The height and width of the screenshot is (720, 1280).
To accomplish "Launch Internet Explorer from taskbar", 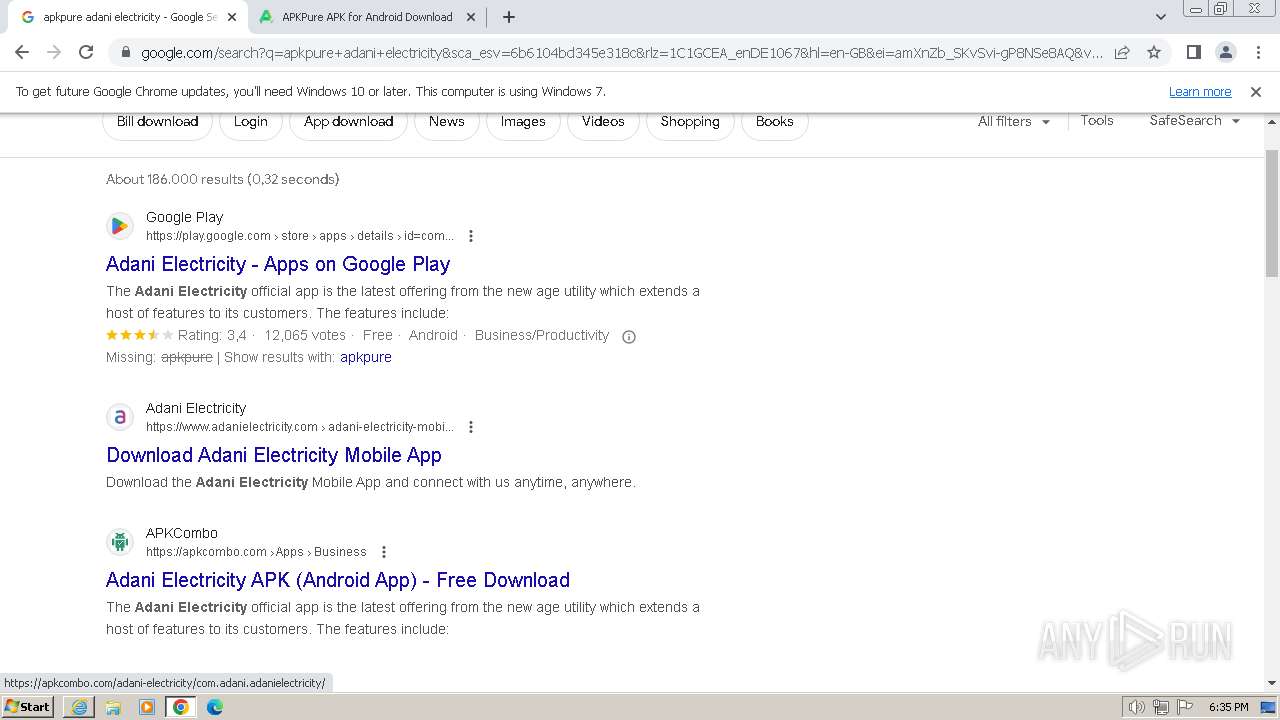I will (79, 707).
